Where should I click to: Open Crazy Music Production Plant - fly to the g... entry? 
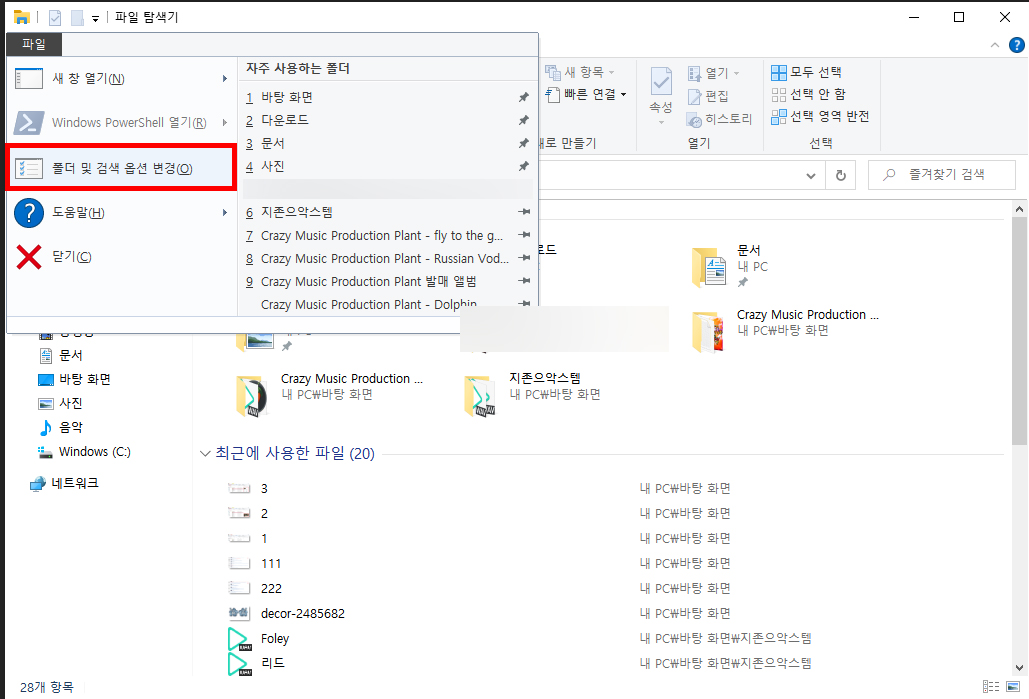click(x=387, y=235)
